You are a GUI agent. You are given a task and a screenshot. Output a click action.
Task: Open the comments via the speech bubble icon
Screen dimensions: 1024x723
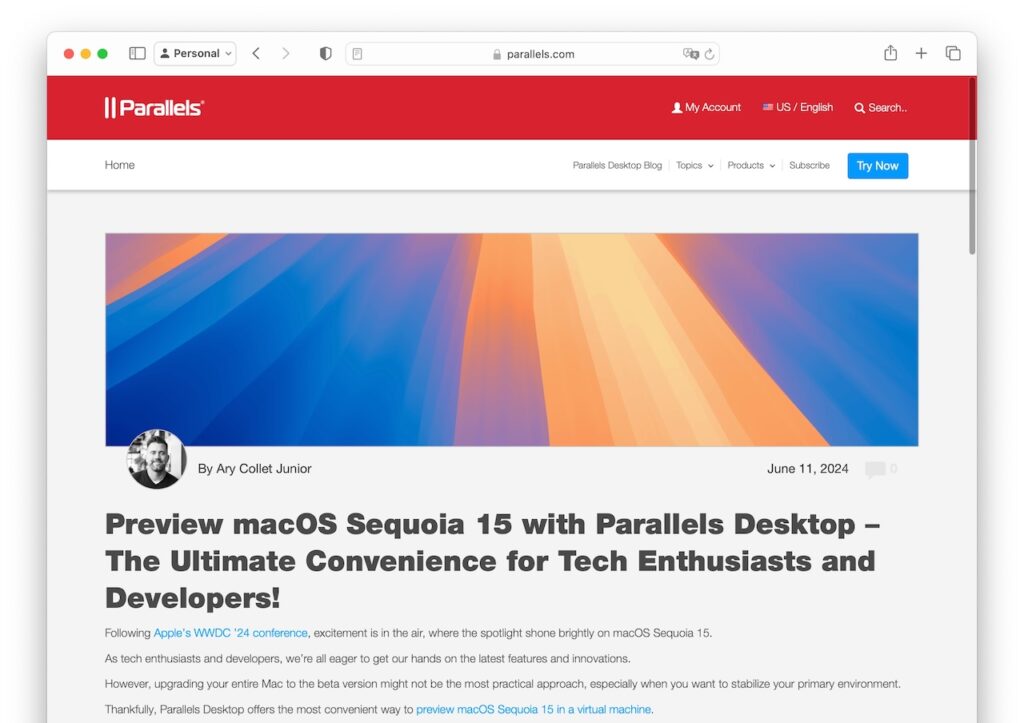(878, 468)
